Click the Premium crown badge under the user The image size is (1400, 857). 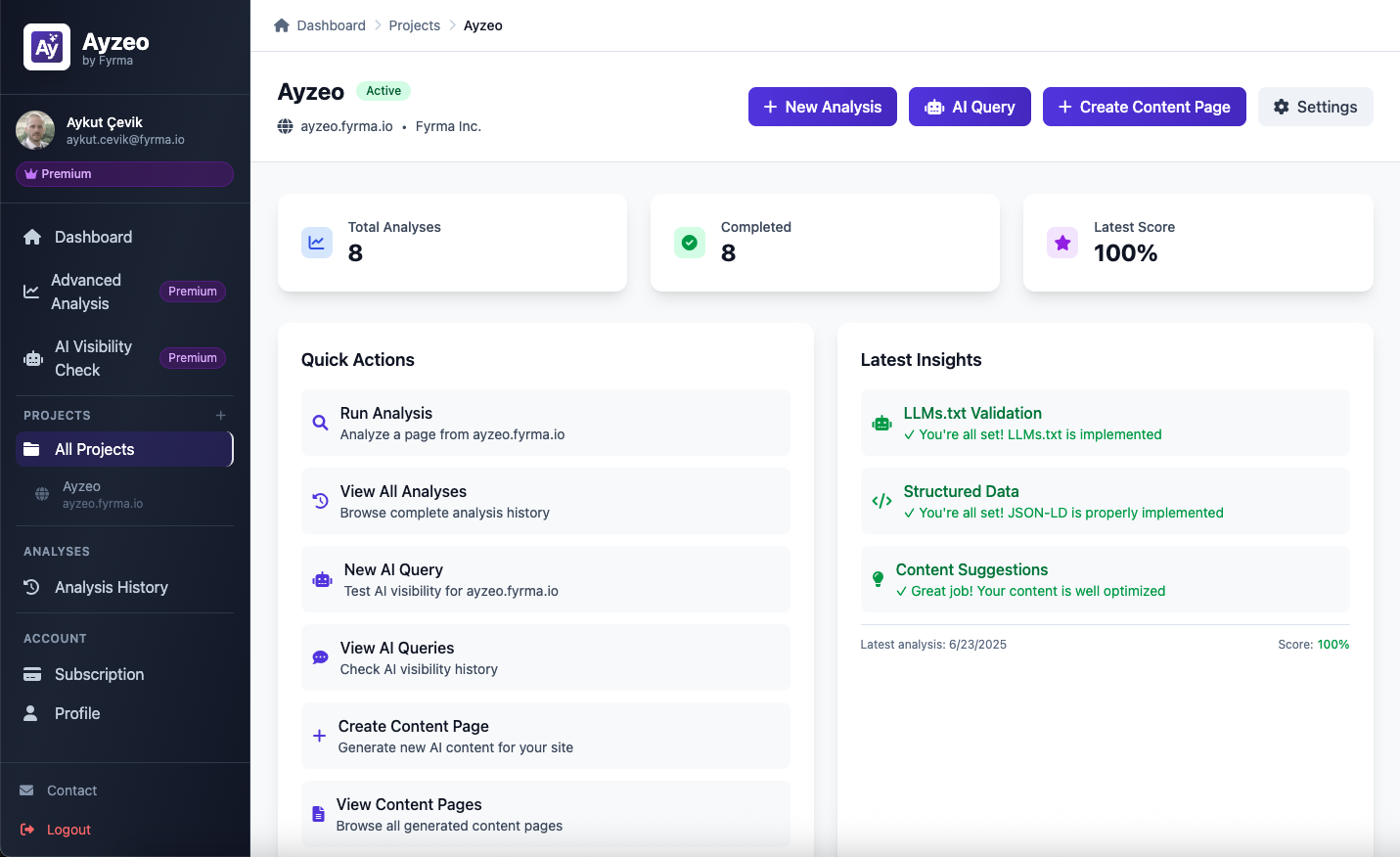click(x=124, y=174)
